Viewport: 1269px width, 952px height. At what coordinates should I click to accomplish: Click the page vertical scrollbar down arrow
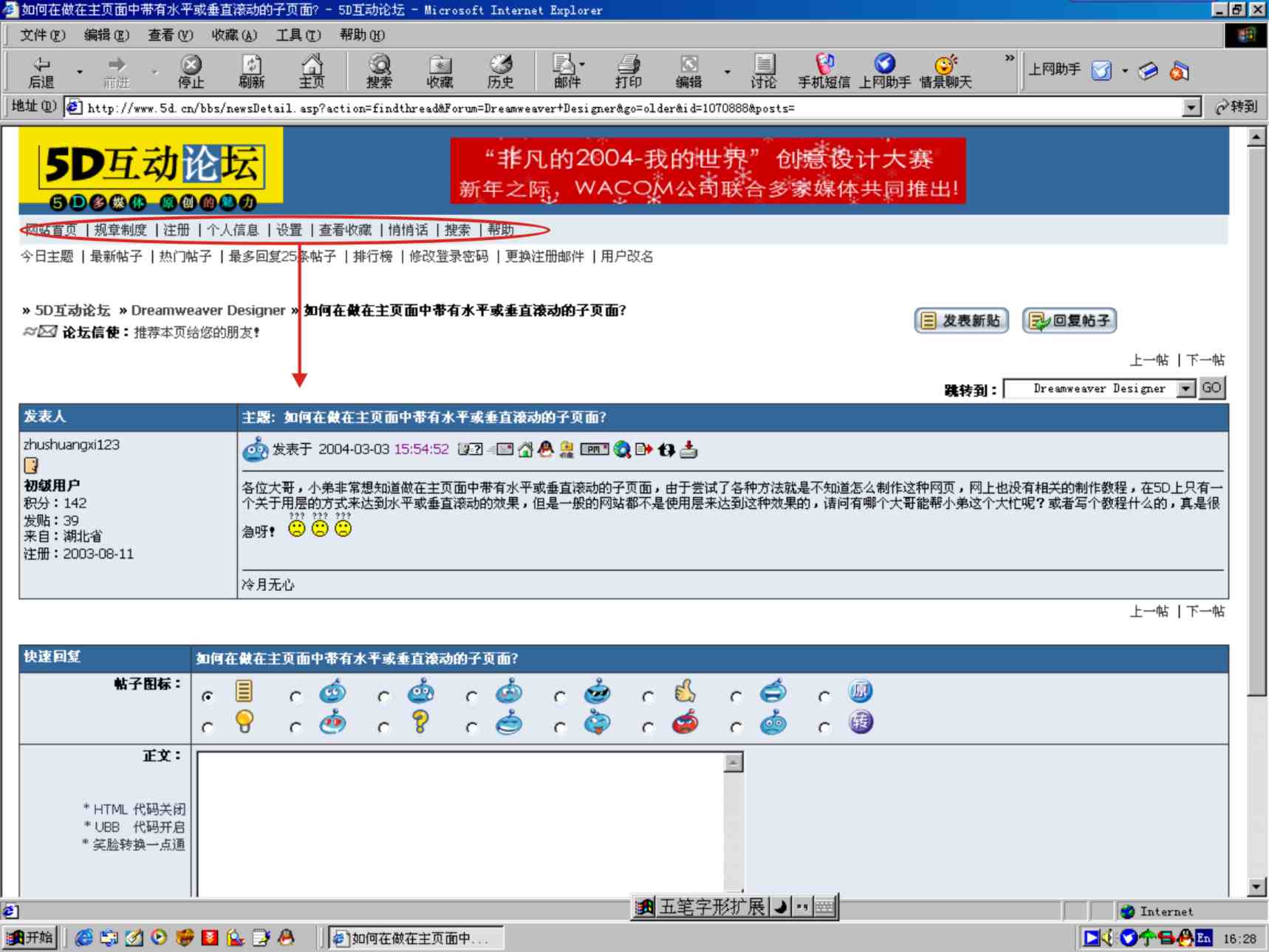coord(1256,887)
